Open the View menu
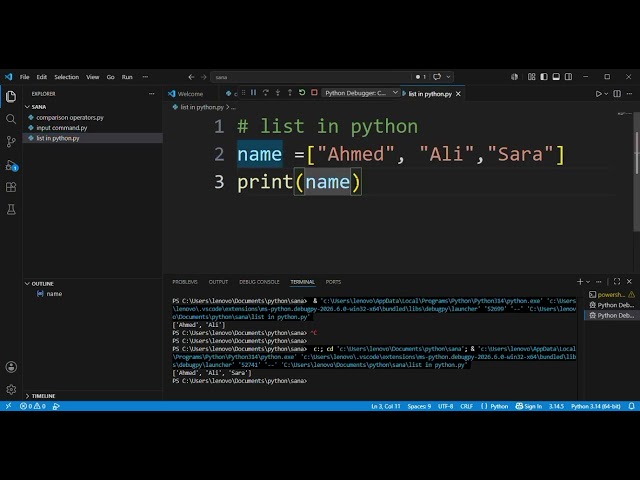Image resolution: width=640 pixels, height=480 pixels. click(x=93, y=77)
